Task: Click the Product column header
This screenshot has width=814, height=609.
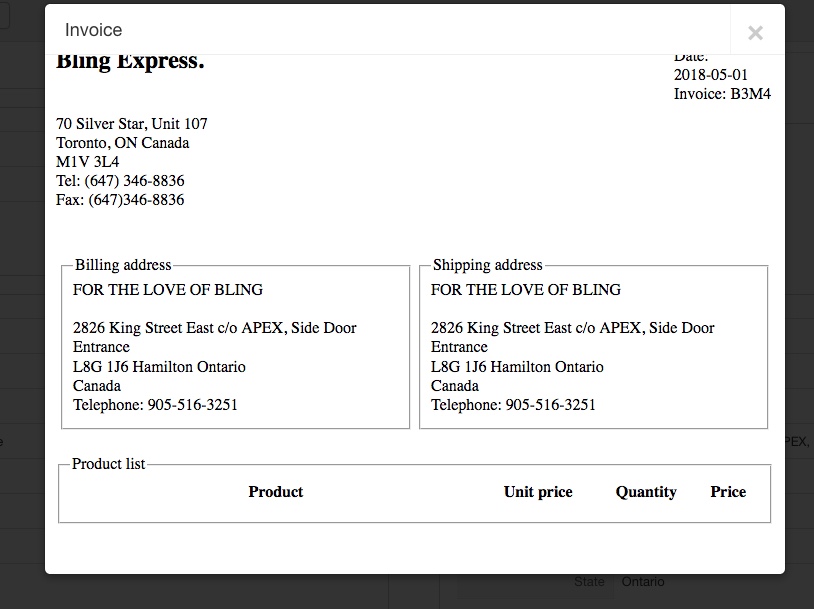Action: [276, 492]
